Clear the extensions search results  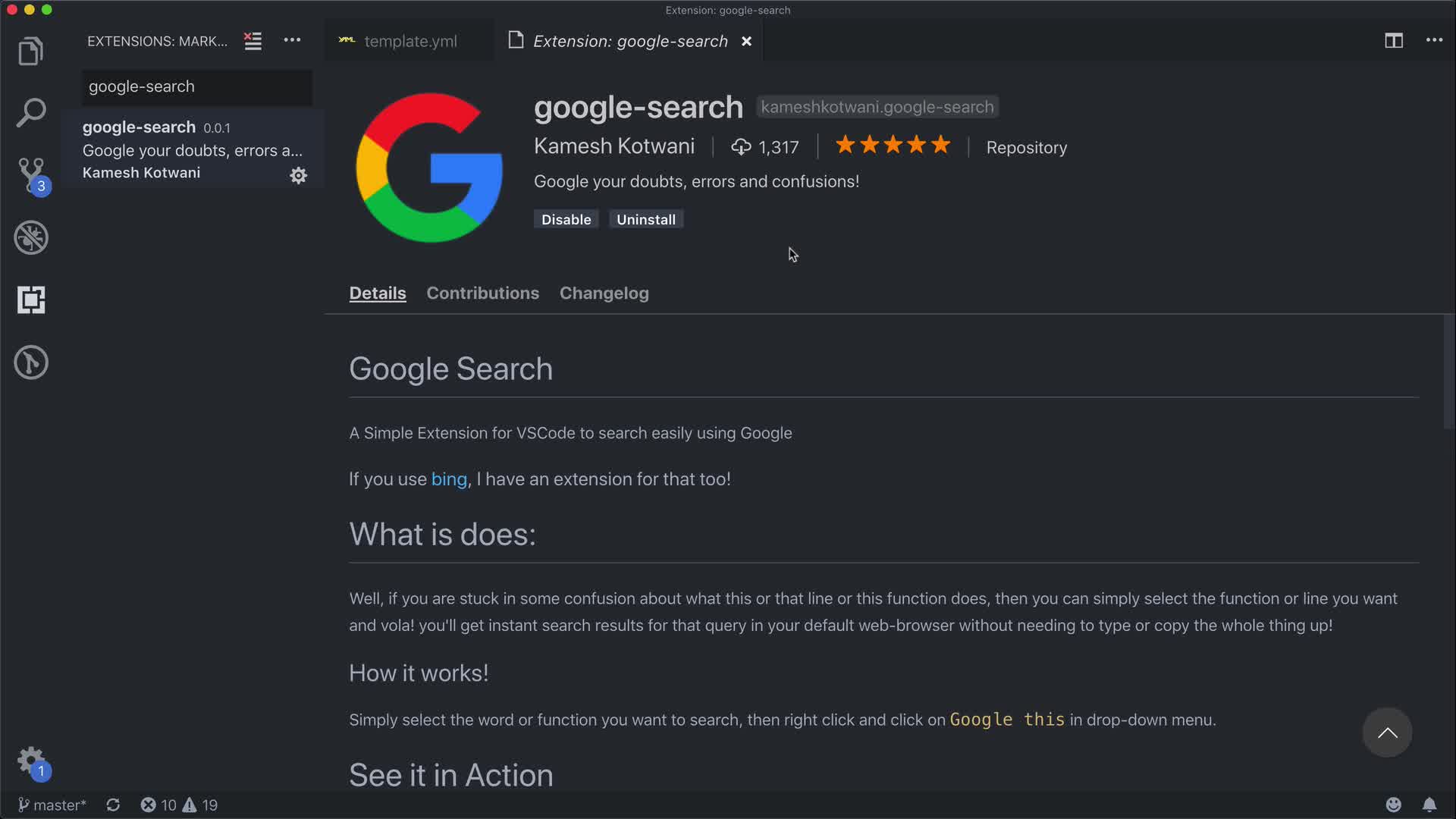(253, 41)
